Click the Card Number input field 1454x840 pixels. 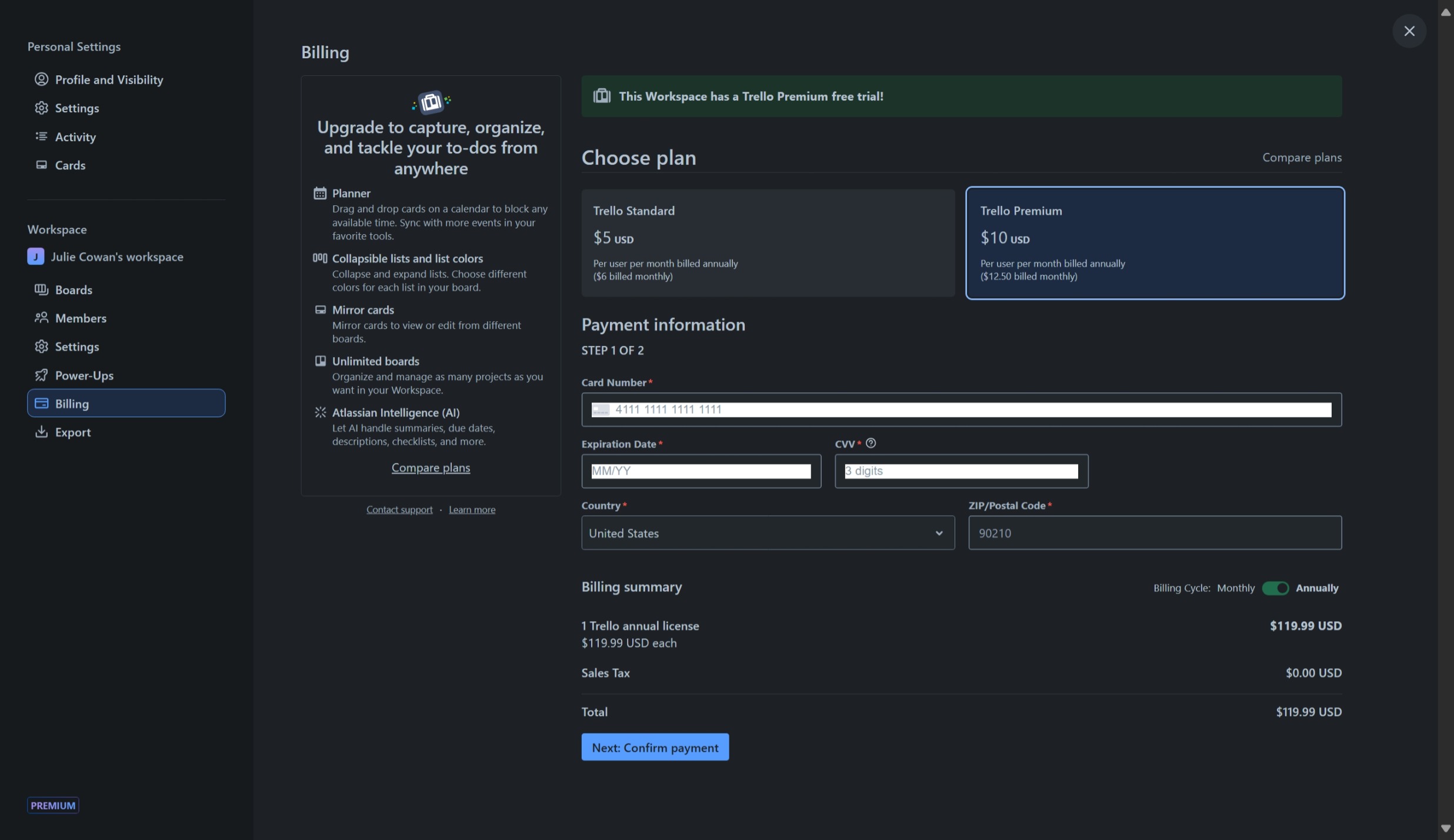(961, 409)
